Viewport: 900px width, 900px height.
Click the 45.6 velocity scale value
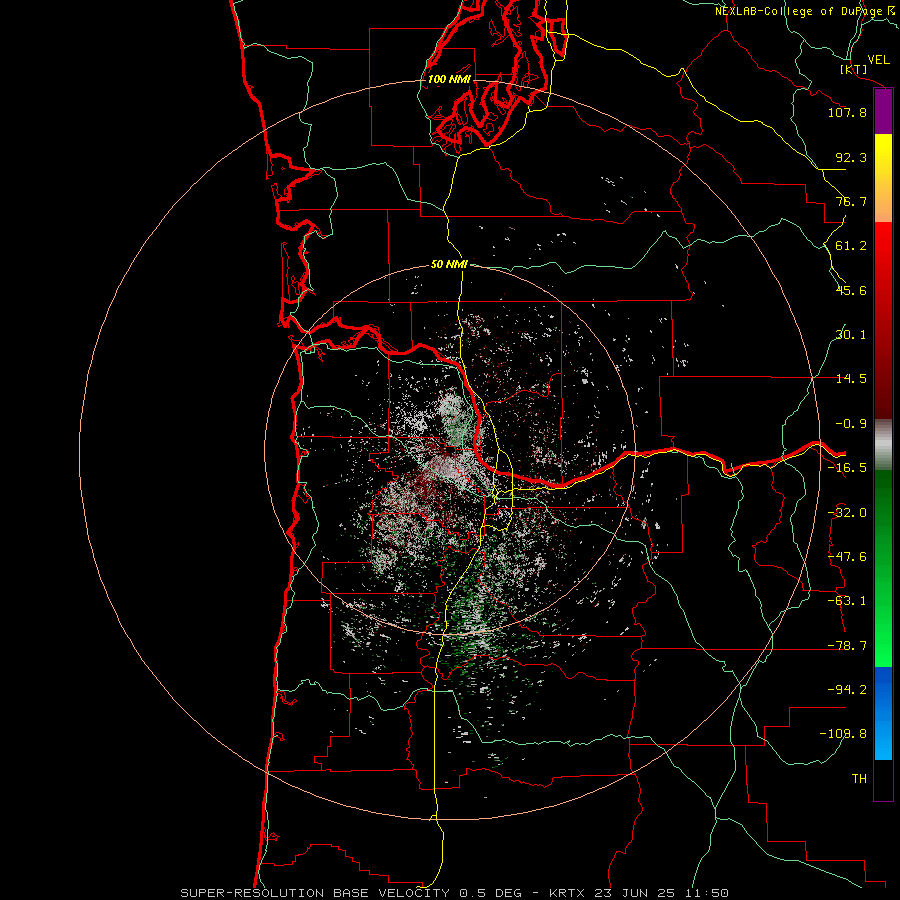(851, 290)
